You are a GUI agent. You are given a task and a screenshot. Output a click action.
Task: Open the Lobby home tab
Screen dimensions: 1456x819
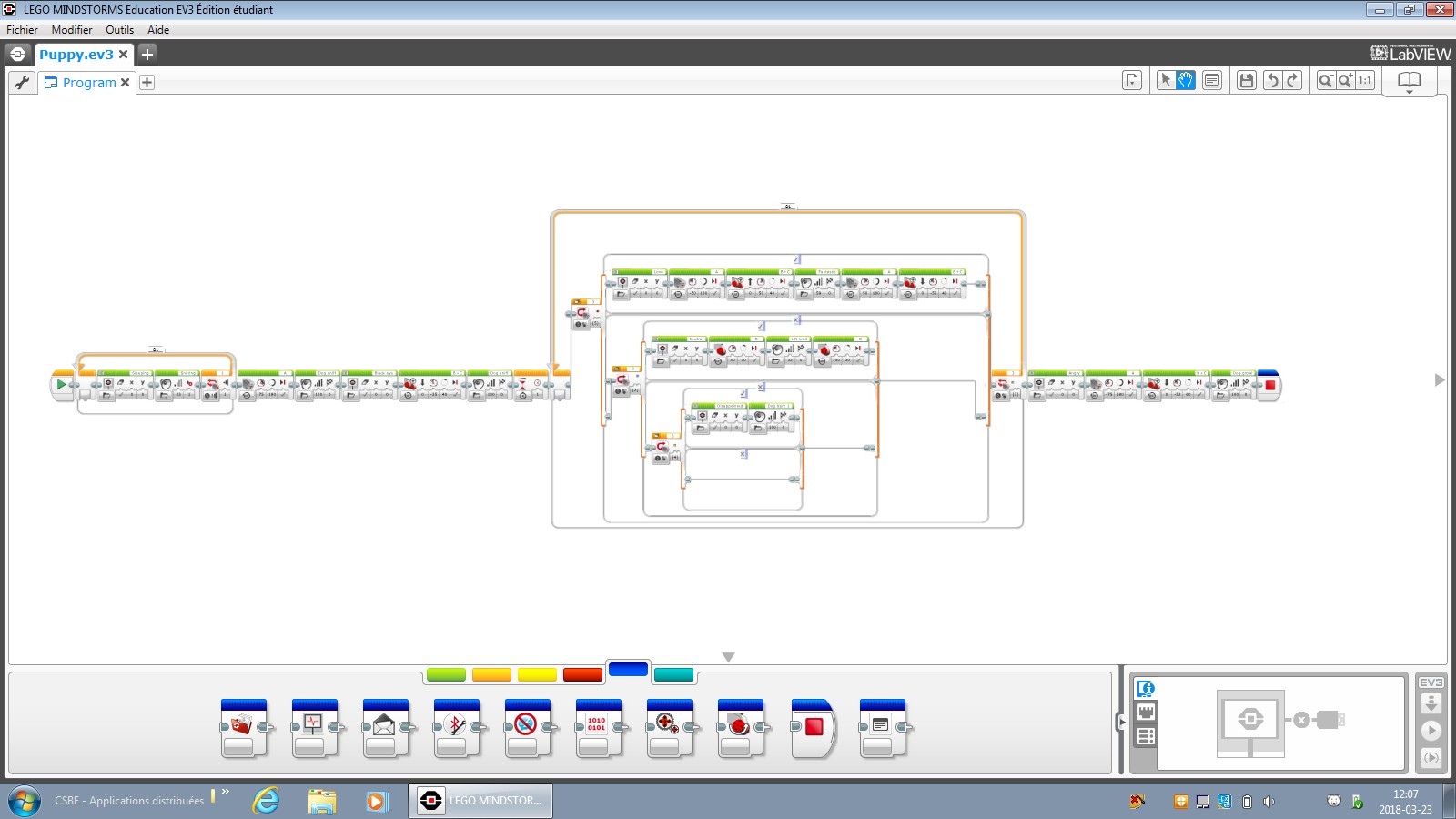pyautogui.click(x=17, y=54)
